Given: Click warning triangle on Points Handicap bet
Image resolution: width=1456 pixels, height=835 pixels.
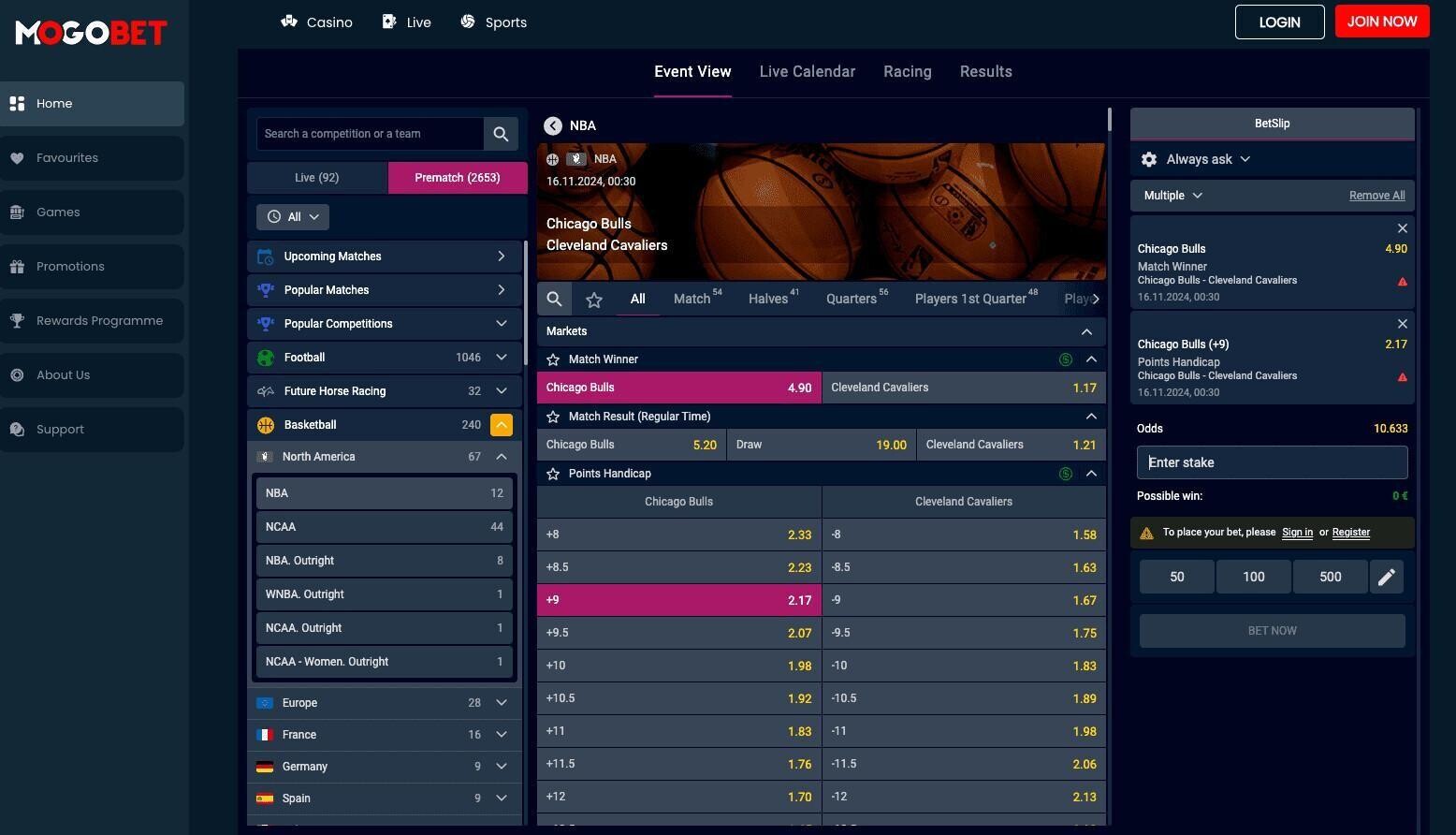Looking at the screenshot, I should coord(1402,377).
